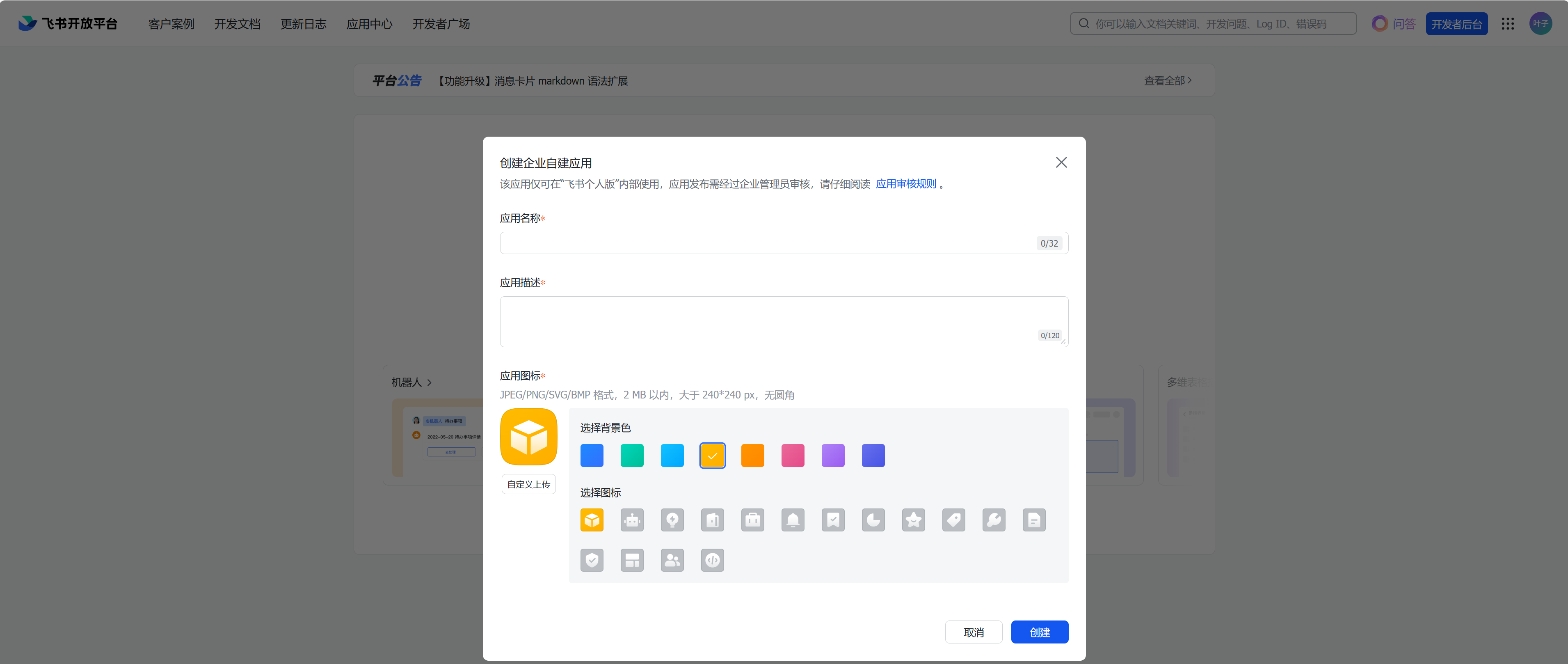Select the pie chart app icon
The width and height of the screenshot is (1568, 664).
pos(873,520)
